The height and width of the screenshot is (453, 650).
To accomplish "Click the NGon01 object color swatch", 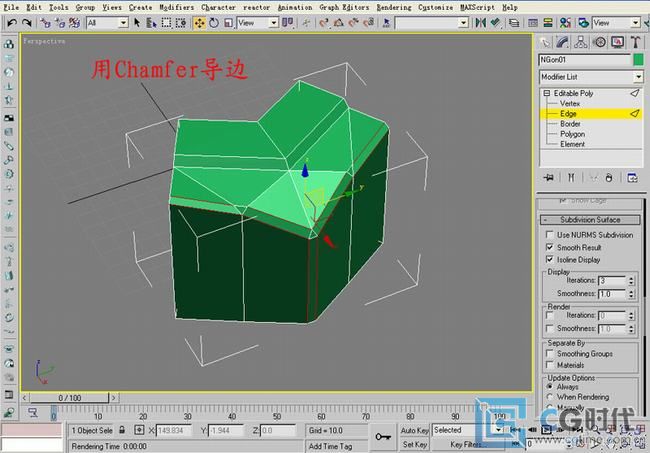I will 637,60.
